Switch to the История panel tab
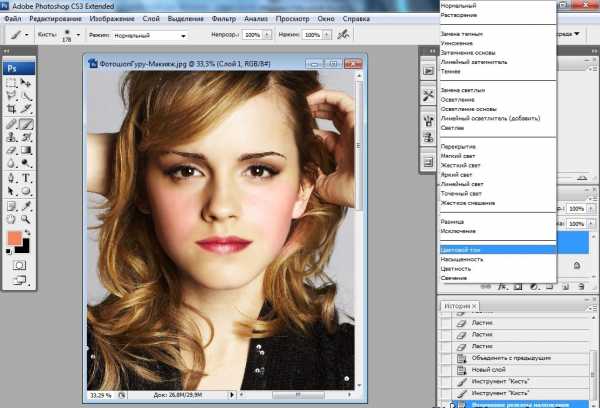This screenshot has width=600, height=408. point(460,306)
